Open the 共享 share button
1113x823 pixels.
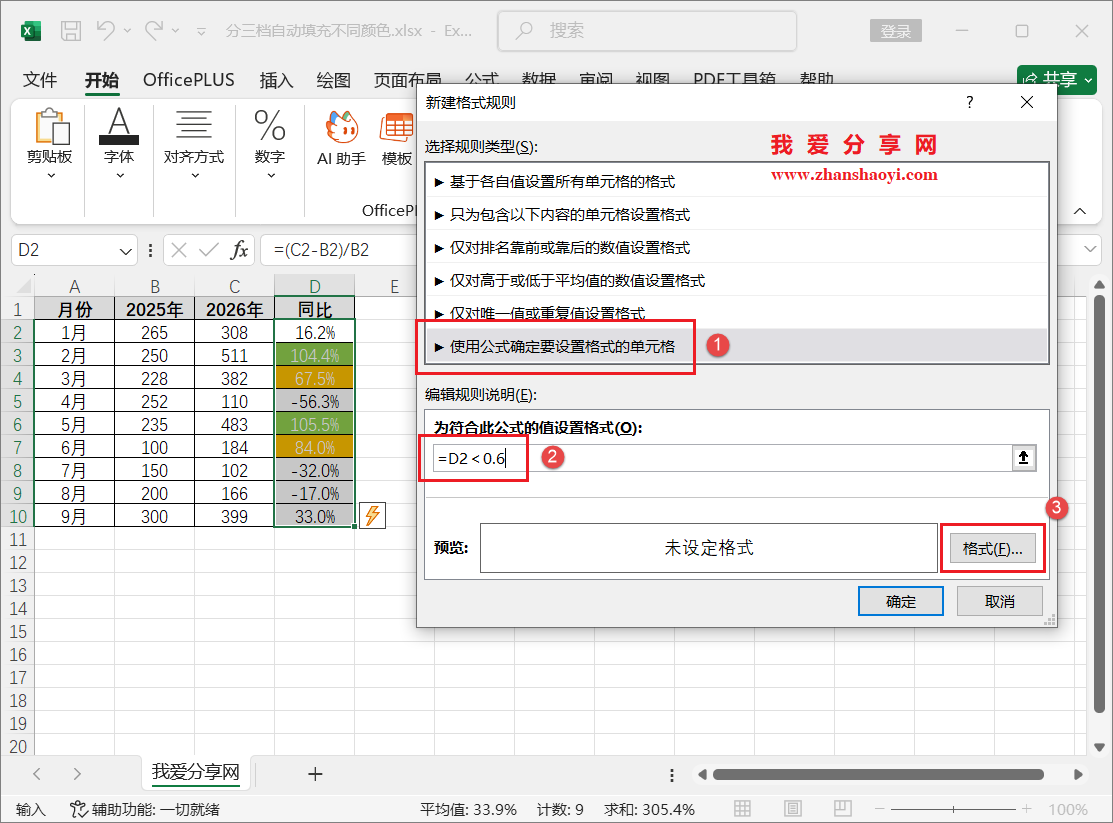[x=1057, y=80]
